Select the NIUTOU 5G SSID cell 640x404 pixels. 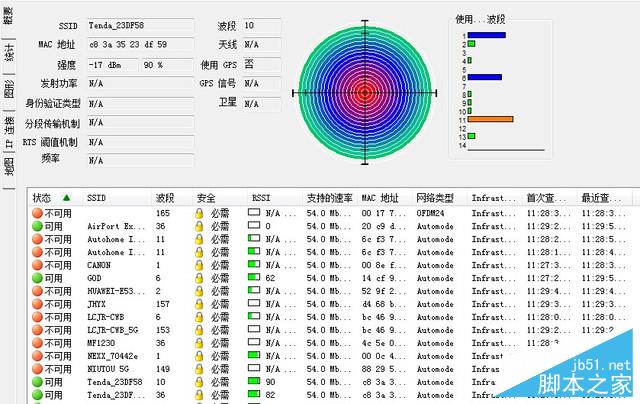108,369
